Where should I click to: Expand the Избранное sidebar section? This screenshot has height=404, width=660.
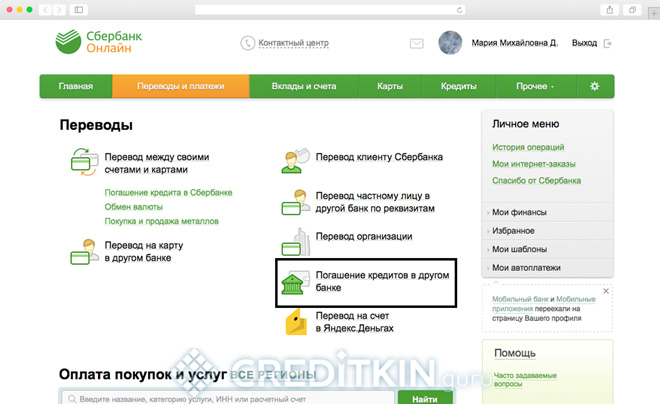516,231
